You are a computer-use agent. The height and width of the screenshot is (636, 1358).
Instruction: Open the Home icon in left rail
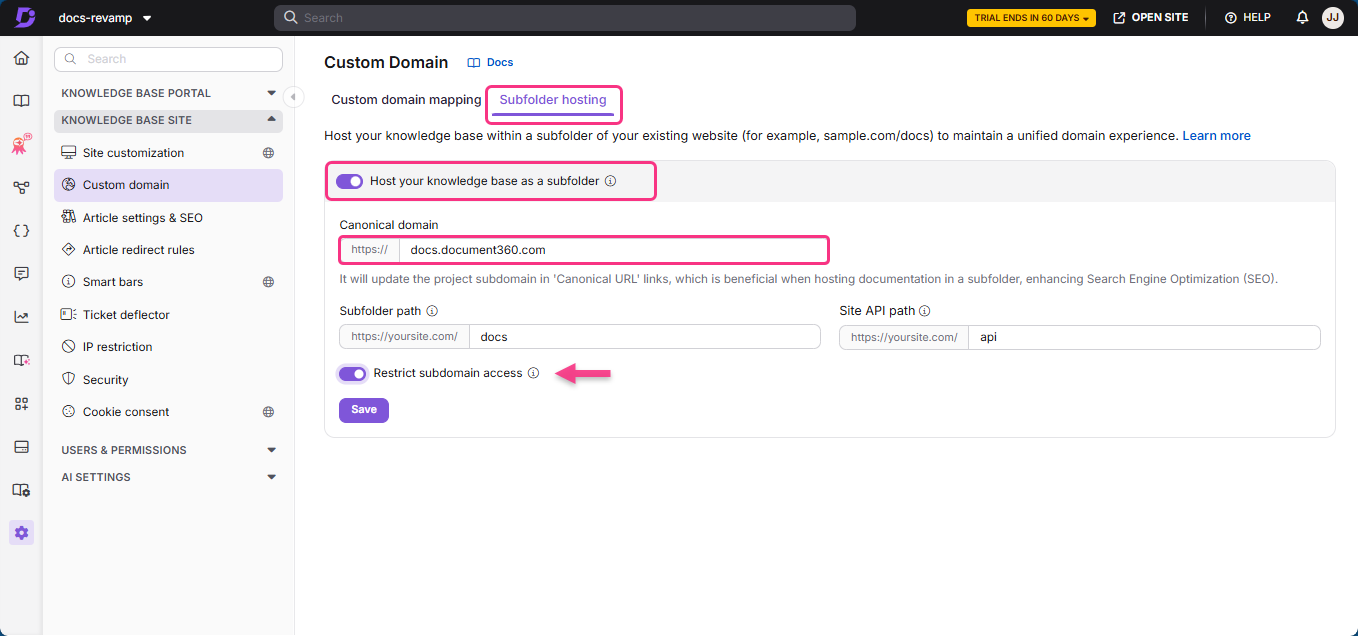pos(21,58)
